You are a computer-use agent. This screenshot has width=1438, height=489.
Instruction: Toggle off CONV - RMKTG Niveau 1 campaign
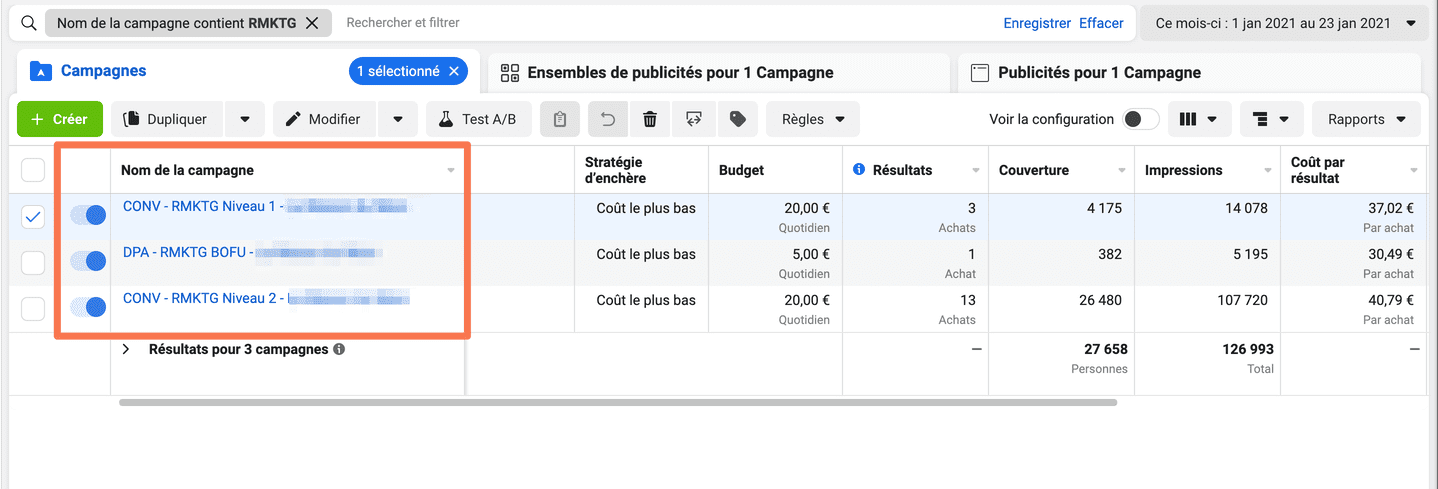(x=88, y=215)
